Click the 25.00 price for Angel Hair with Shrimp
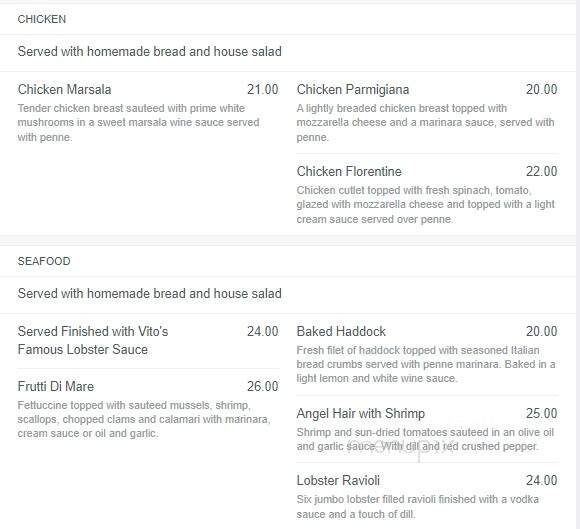This screenshot has width=580, height=529. pos(542,414)
